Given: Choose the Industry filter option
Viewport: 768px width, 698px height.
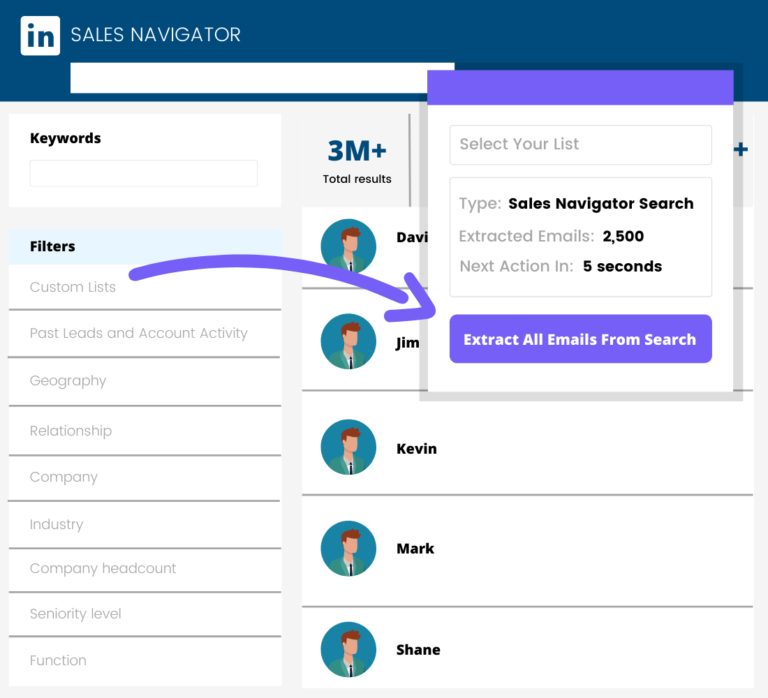Looking at the screenshot, I should click(x=57, y=524).
